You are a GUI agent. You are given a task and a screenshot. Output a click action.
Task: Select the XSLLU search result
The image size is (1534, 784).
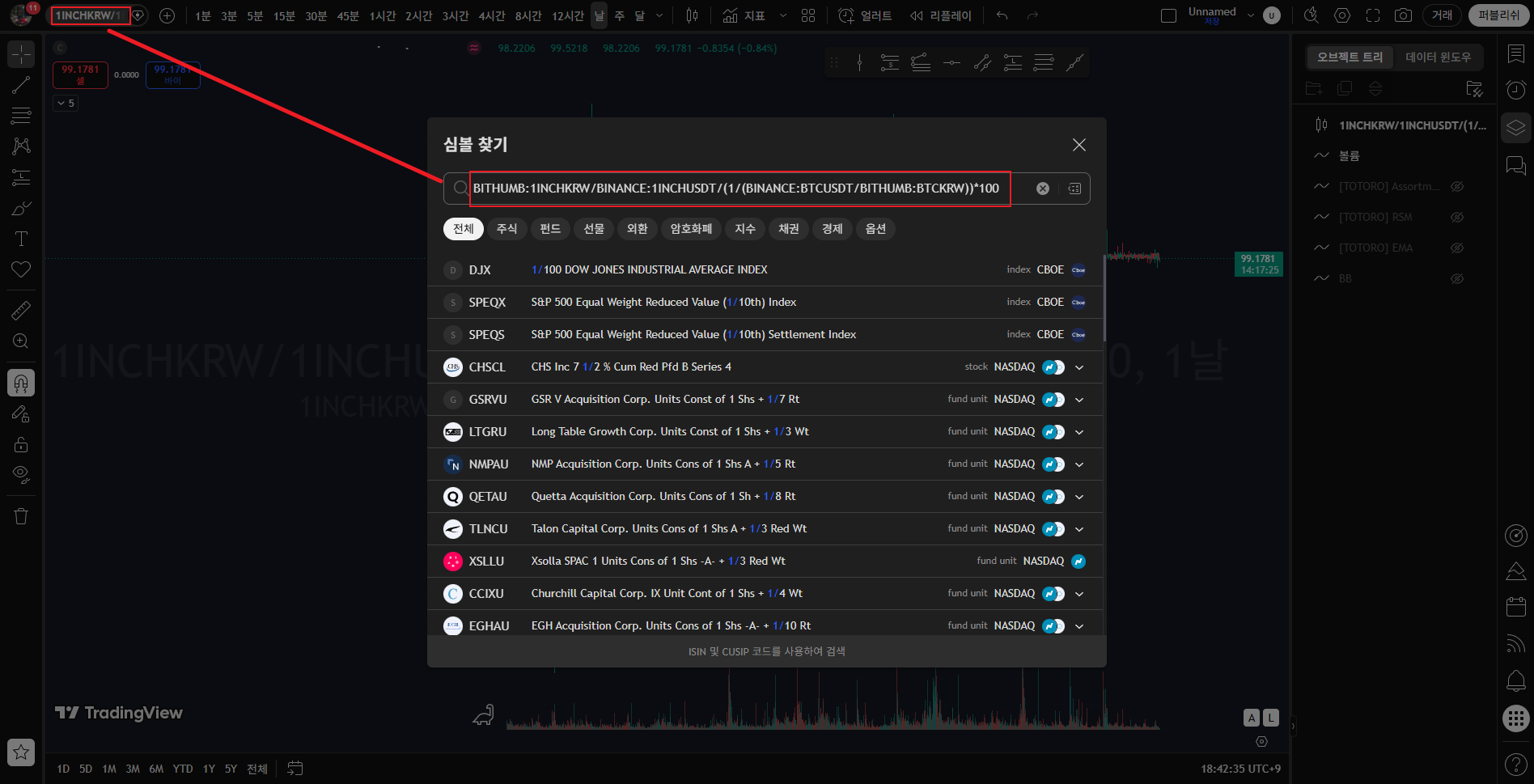coord(765,562)
